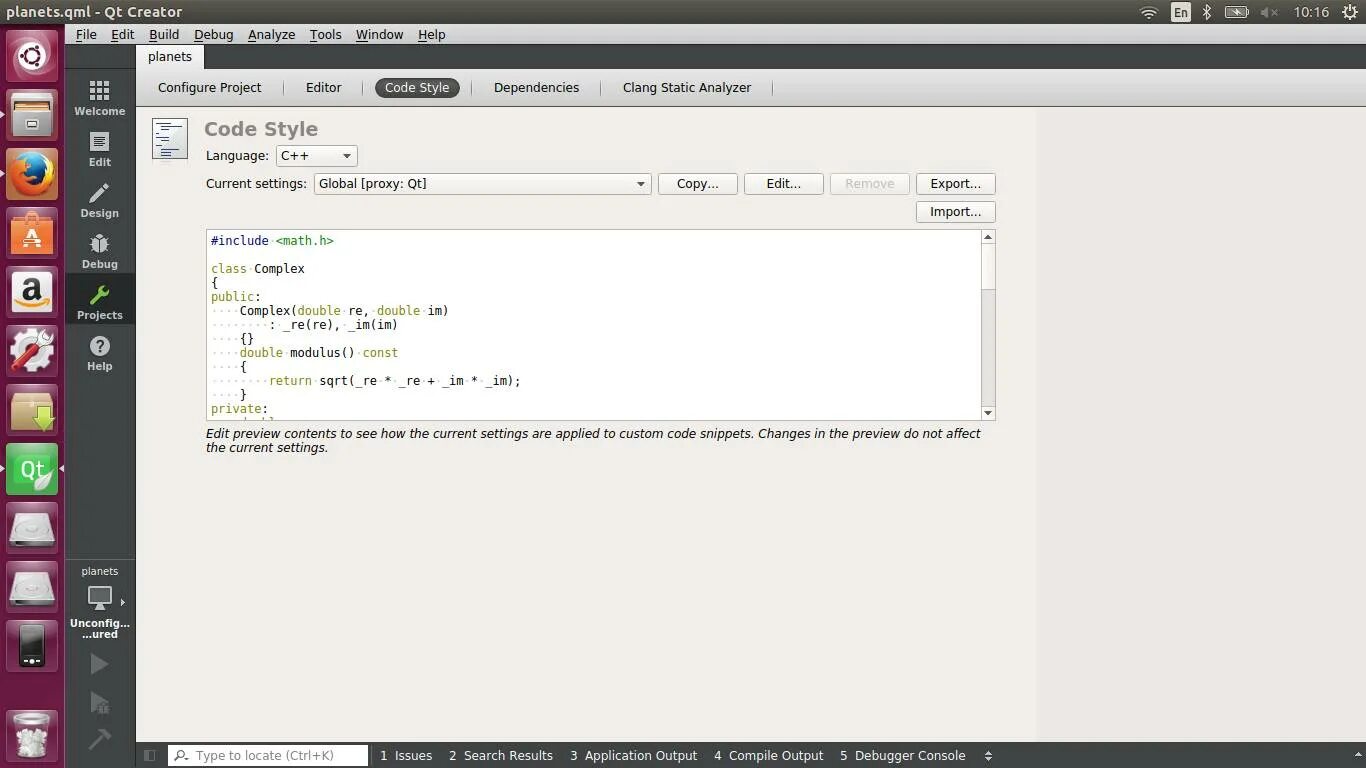This screenshot has width=1366, height=768.
Task: Switch to Configure Project tab
Action: click(x=209, y=88)
